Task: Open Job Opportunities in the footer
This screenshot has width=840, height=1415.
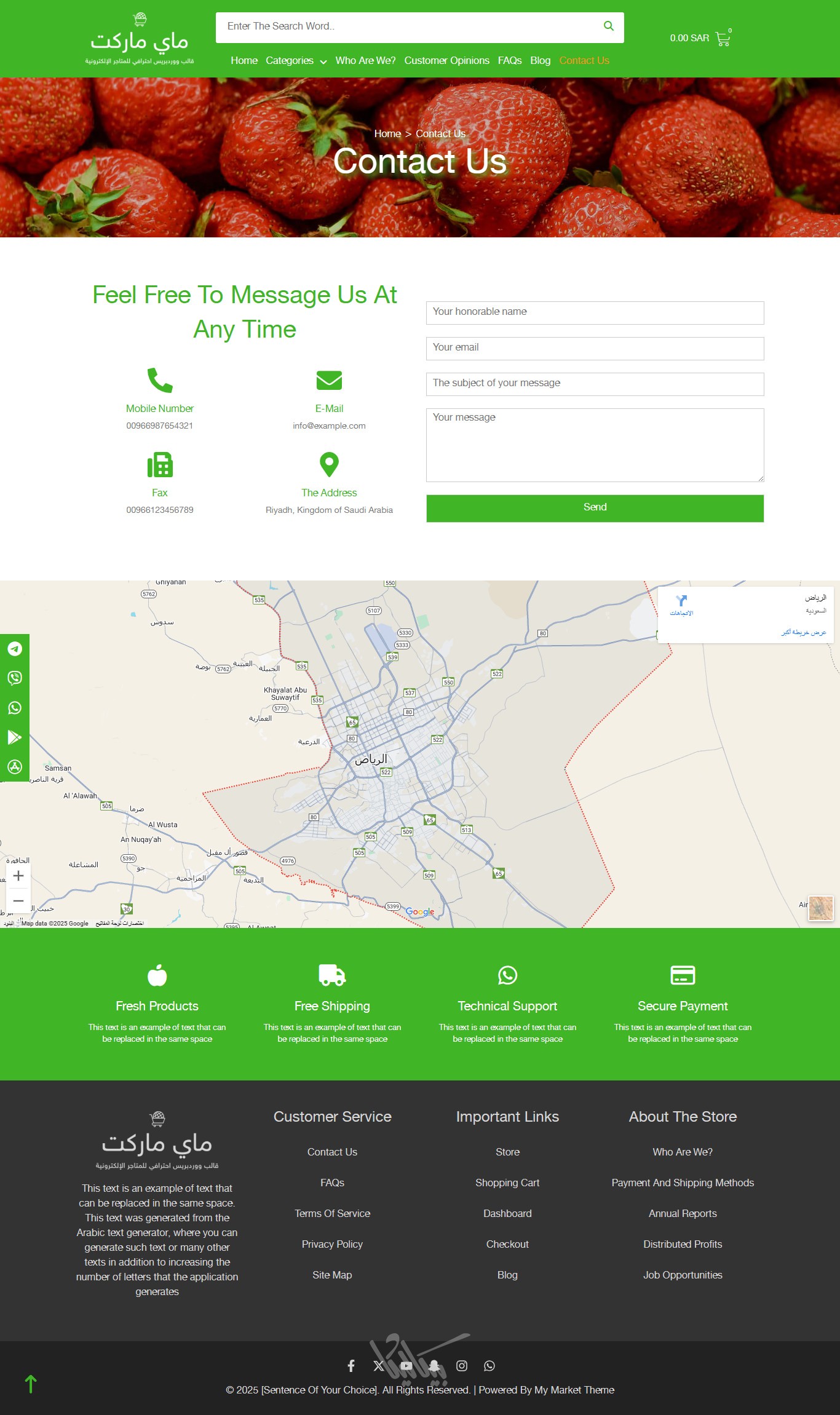Action: click(683, 1275)
